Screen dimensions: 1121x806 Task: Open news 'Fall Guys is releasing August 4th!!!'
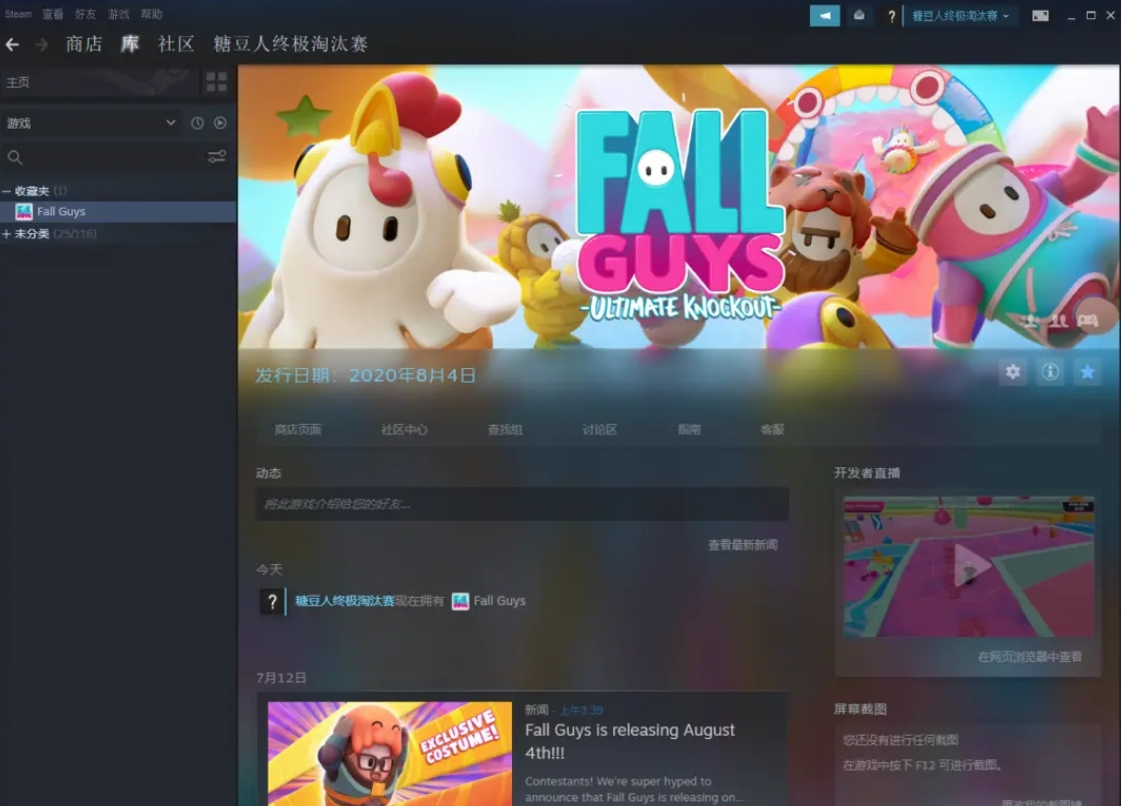pyautogui.click(x=629, y=741)
